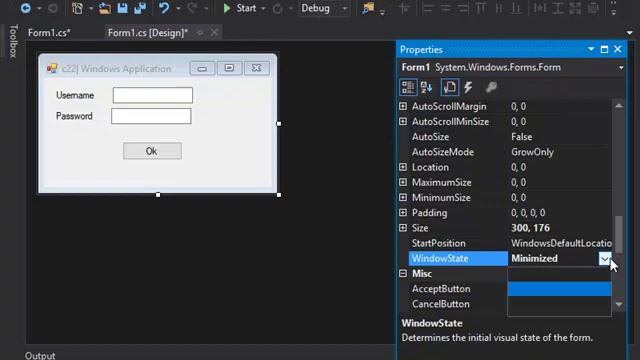Choose the highlighted option in WindowState list
This screenshot has height=360, width=640.
pos(559,289)
